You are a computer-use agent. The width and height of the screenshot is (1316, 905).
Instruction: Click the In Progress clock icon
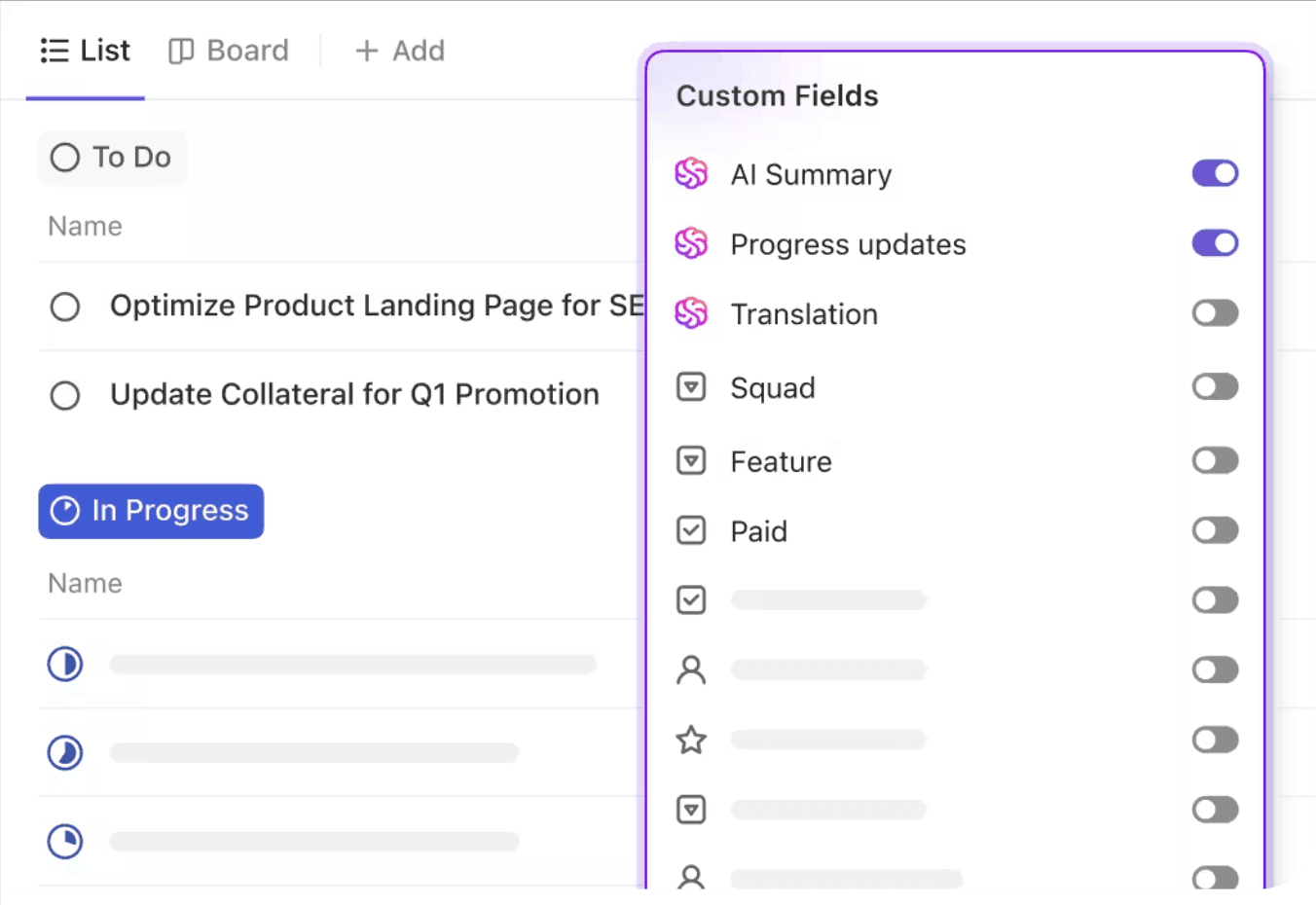pyautogui.click(x=65, y=511)
